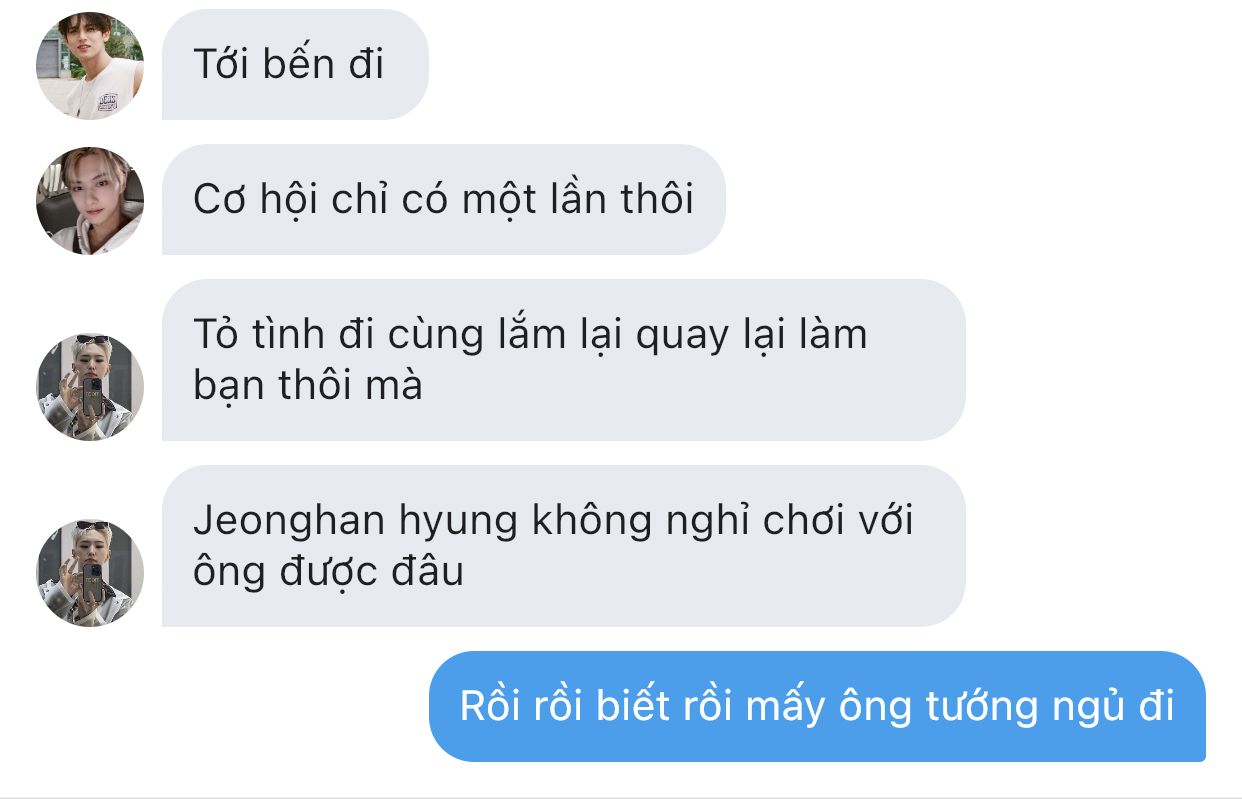Select the "Jeonghan hyung không nghỉ chơi" bubble
Viewport: 1242px width, 800px height.
[563, 546]
